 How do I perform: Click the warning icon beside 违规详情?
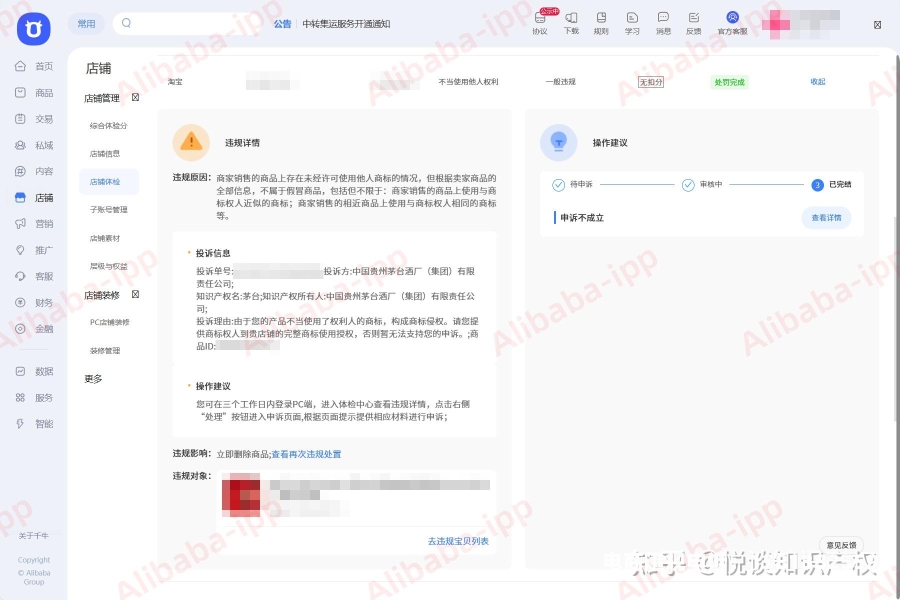coord(191,142)
